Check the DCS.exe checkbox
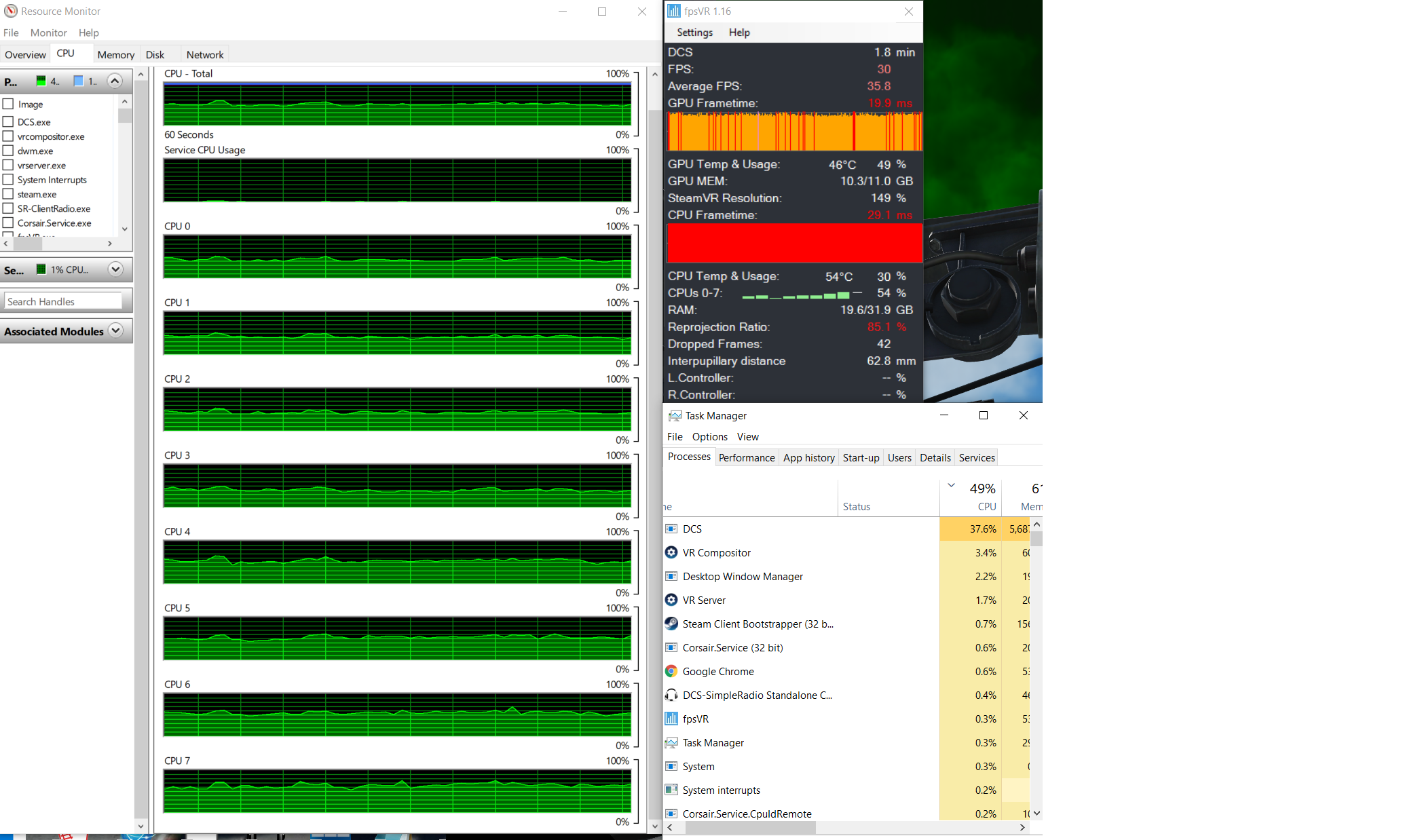Screen dimensions: 1401x840 [8, 121]
